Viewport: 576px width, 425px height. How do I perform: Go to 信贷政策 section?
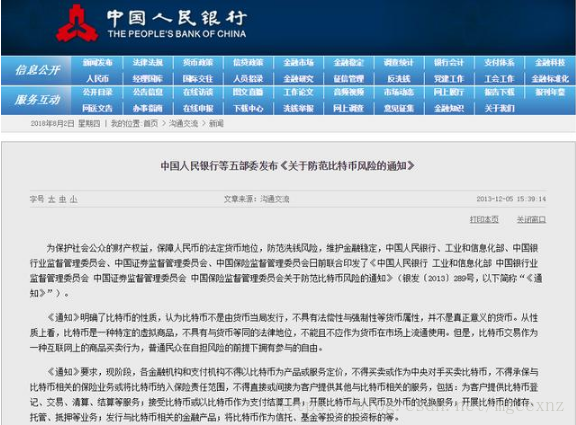[x=248, y=62]
